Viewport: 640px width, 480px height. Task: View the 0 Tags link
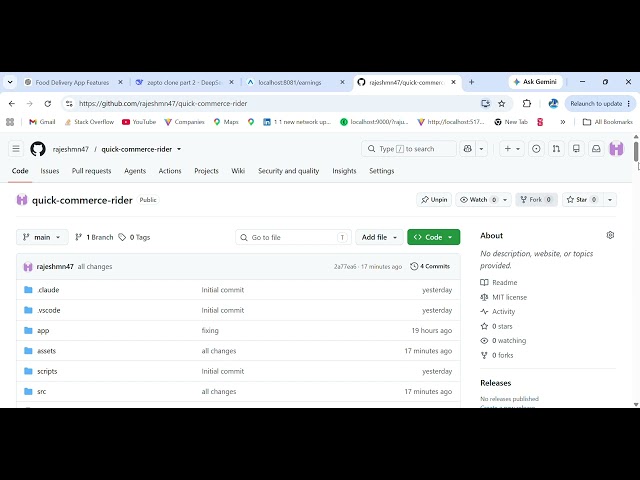(x=134, y=237)
